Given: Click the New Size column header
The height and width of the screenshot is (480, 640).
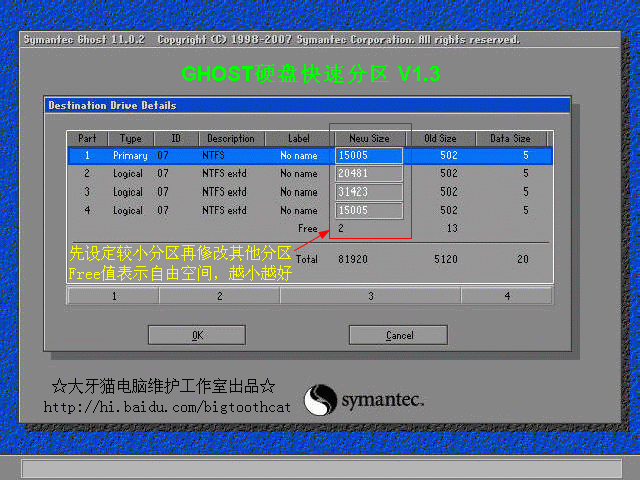Looking at the screenshot, I should 369,139.
